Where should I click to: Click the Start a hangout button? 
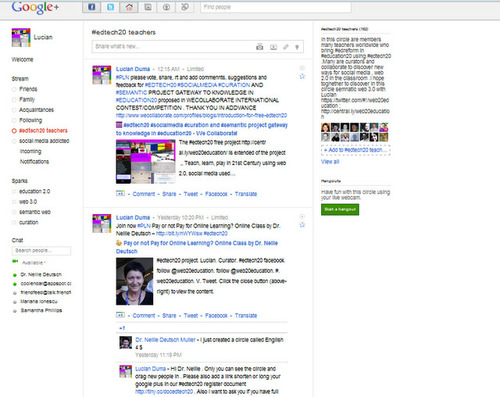[340, 209]
